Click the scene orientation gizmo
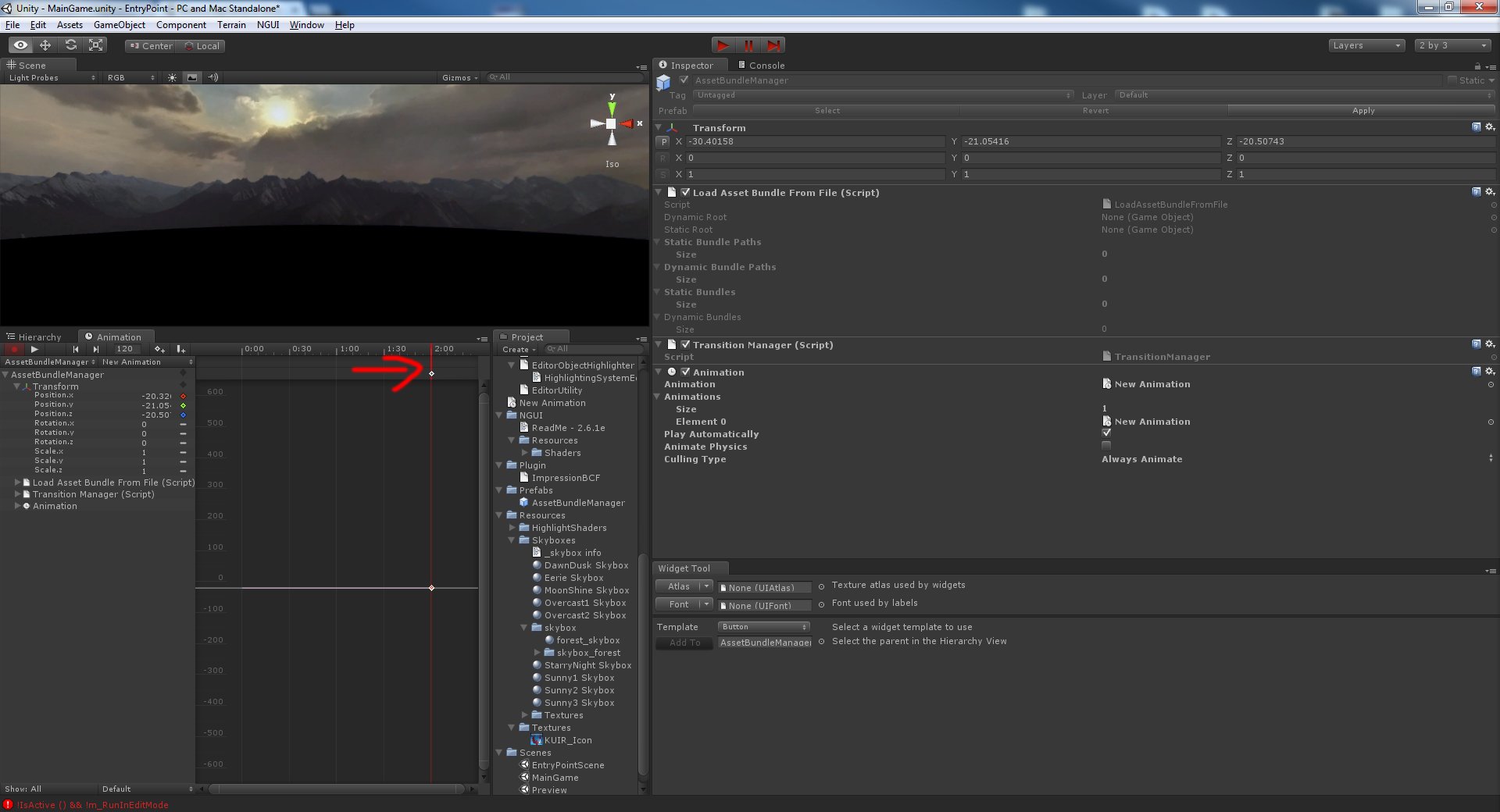 (x=612, y=123)
